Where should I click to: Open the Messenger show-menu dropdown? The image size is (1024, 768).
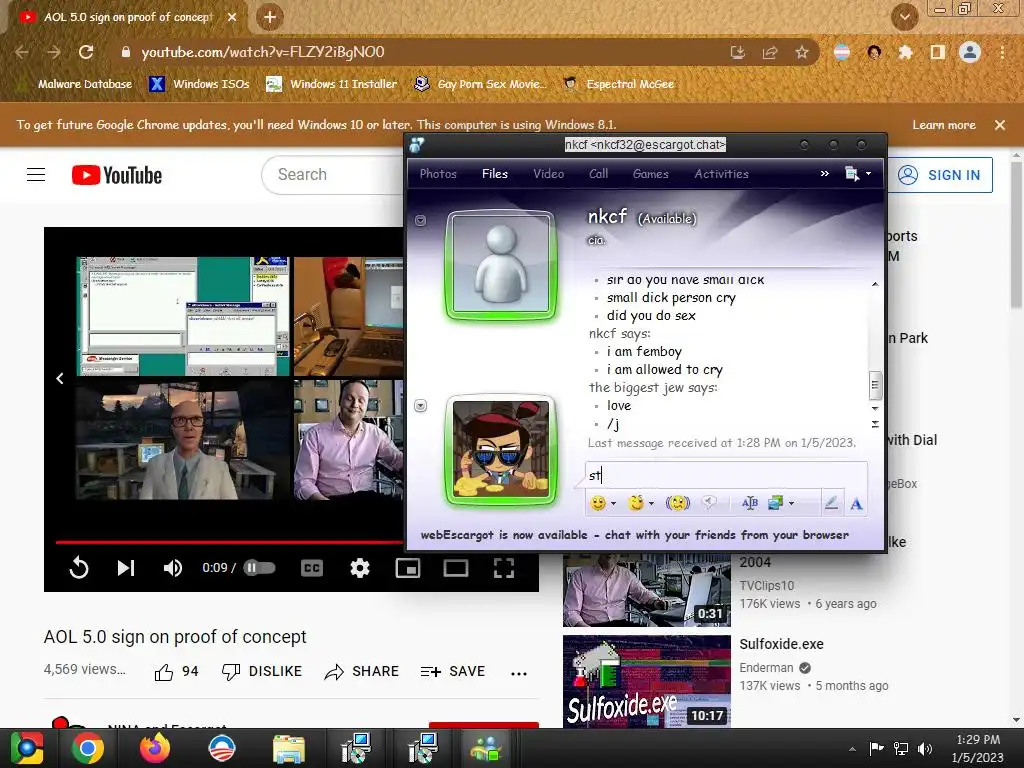pos(857,174)
